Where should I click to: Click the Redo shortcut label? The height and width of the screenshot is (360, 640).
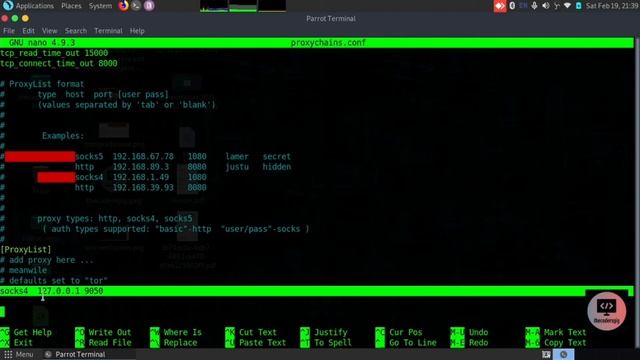(x=478, y=342)
